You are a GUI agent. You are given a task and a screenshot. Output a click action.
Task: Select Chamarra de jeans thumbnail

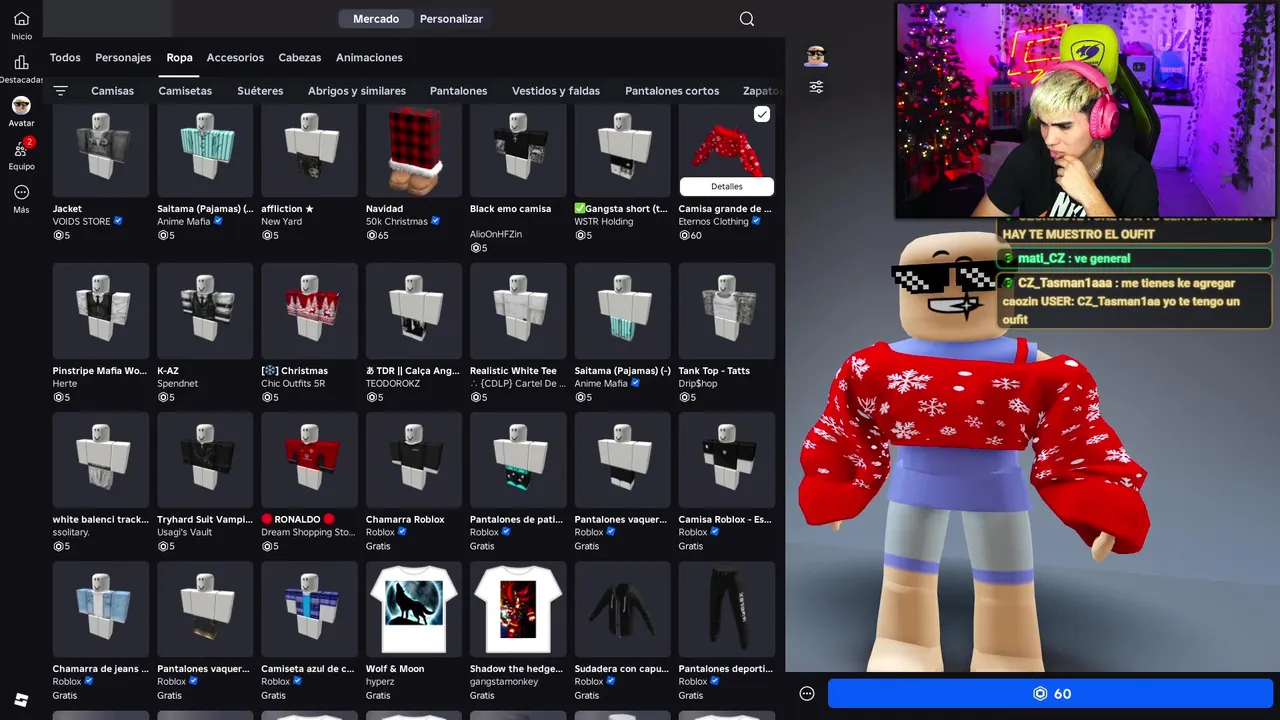tap(101, 609)
